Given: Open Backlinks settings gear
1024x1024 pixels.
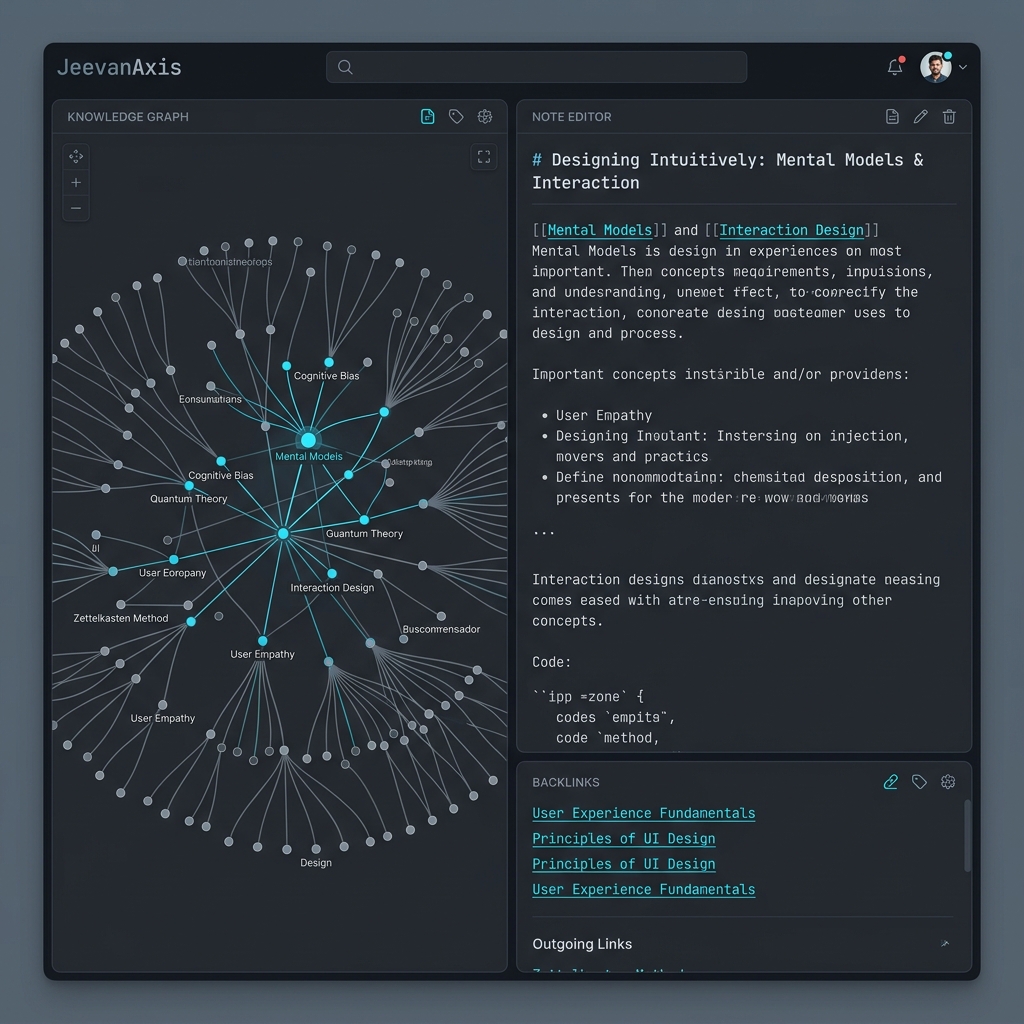Looking at the screenshot, I should tap(948, 782).
